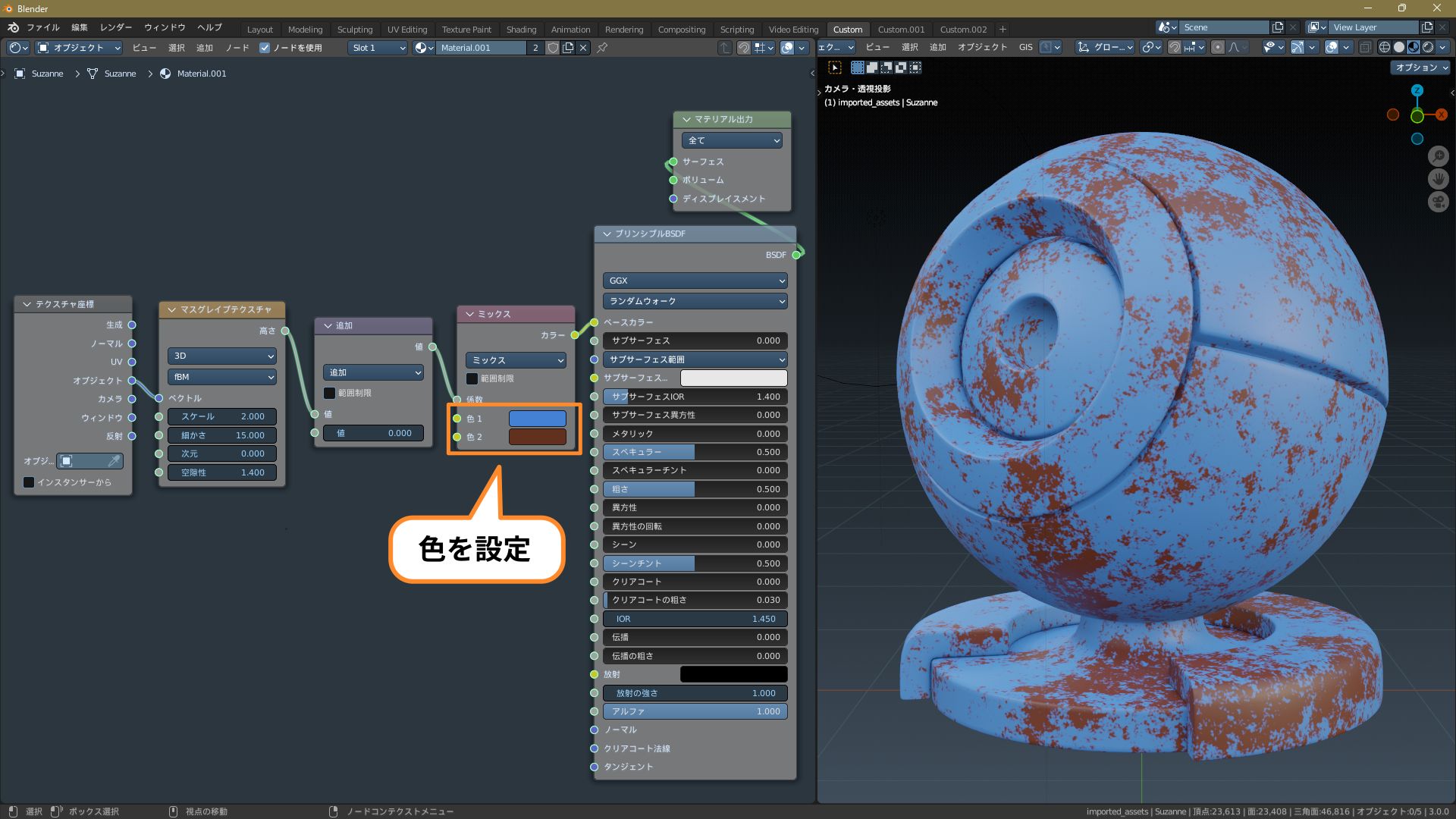Viewport: 1456px width, 819px height.
Task: Open the ランダムウォーク subsurface method dropdown
Action: [x=695, y=301]
